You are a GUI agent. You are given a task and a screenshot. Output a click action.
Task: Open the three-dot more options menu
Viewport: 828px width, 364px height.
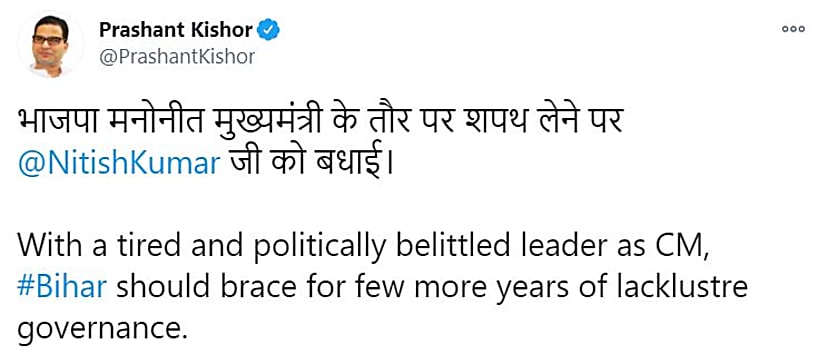[x=793, y=30]
